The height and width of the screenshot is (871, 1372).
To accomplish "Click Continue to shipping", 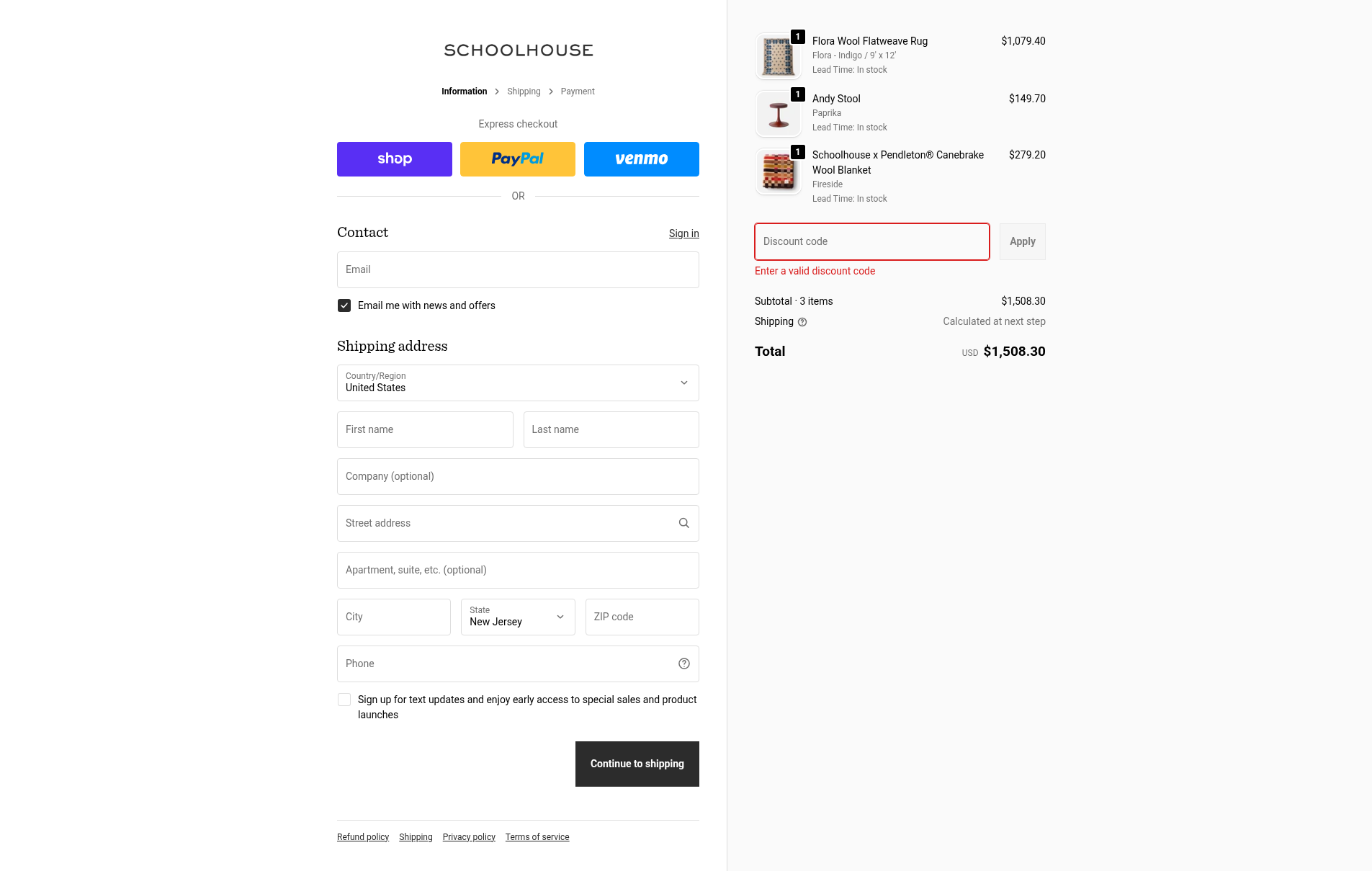I will (637, 764).
